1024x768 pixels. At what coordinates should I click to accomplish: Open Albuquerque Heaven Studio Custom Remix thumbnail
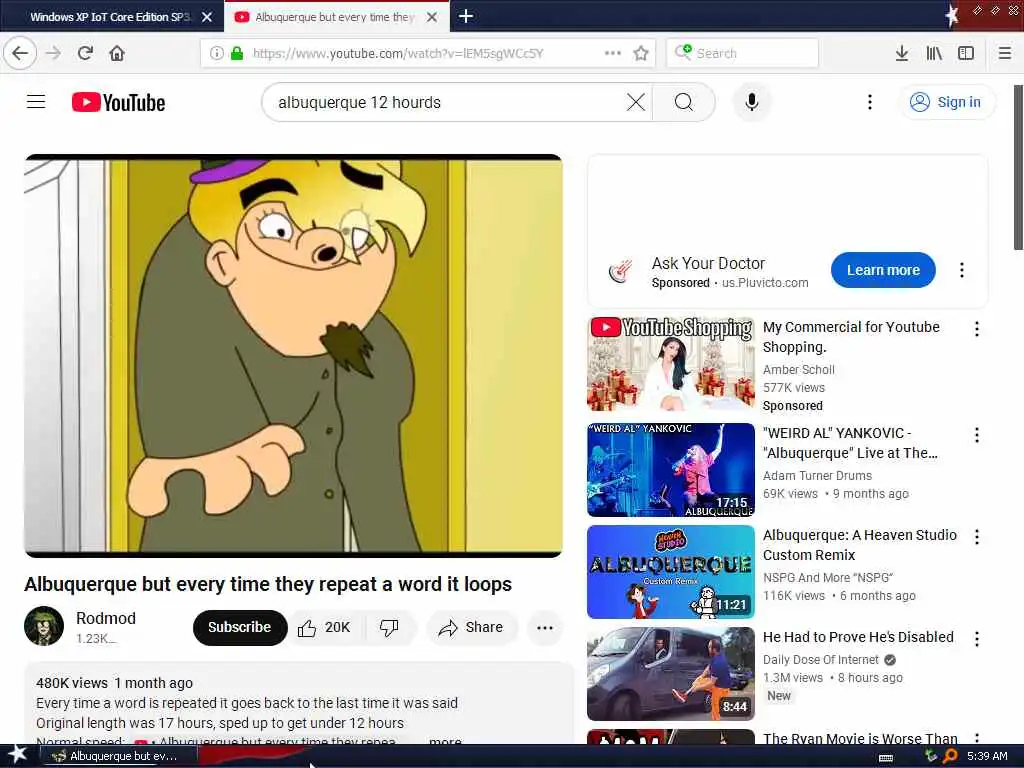pyautogui.click(x=671, y=571)
